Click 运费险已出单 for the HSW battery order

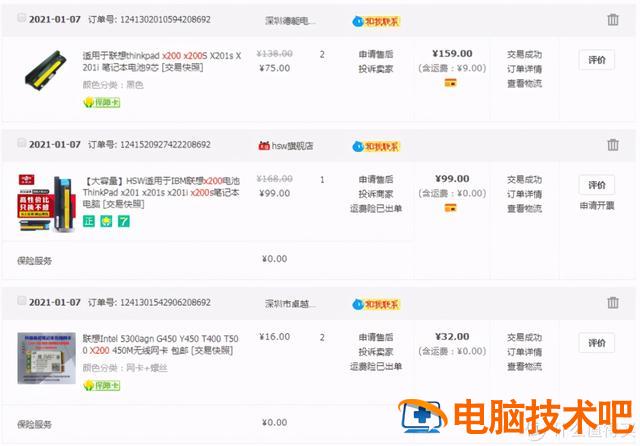coord(376,209)
